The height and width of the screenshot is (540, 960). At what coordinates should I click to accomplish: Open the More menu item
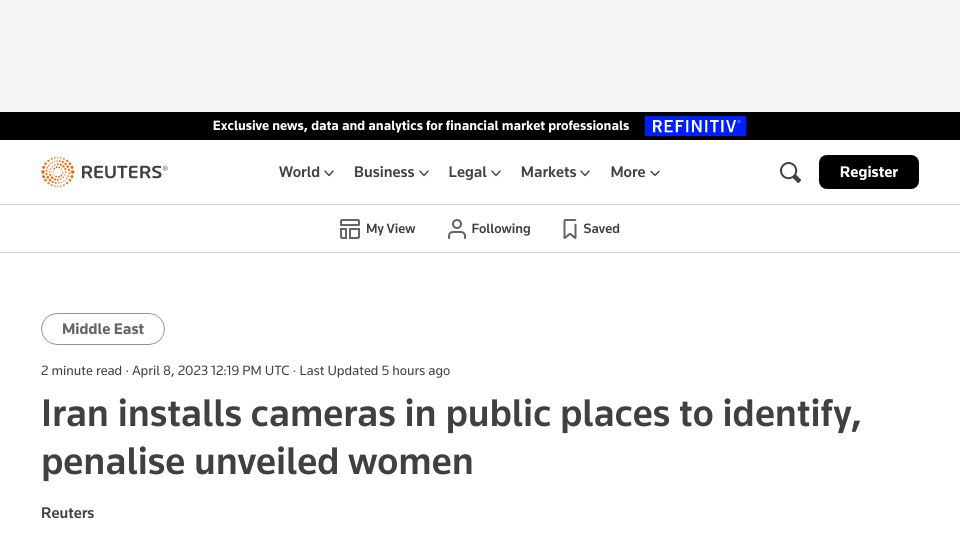628,172
